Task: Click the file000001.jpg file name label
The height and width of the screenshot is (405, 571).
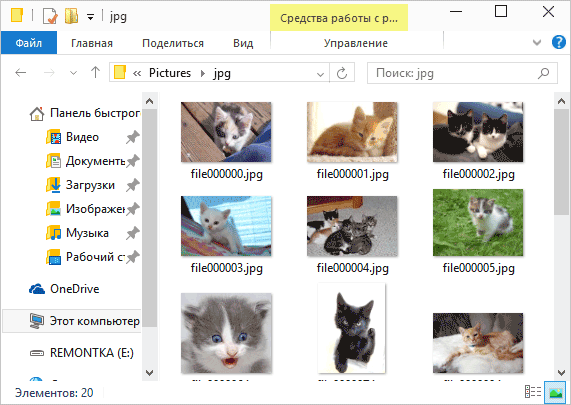Action: tap(353, 174)
